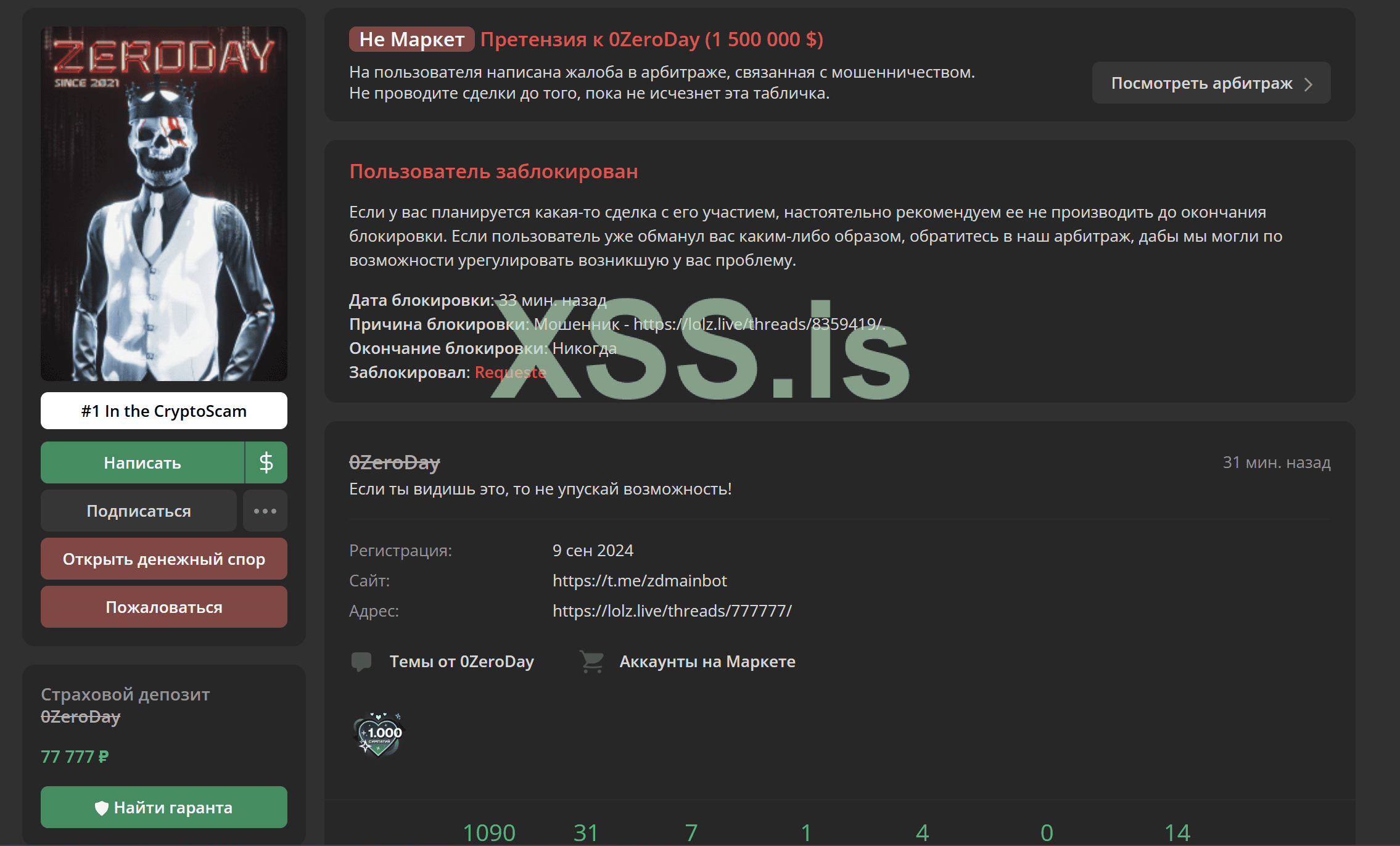The image size is (1400, 846).
Task: Click Открыть денежный спор button
Action: [x=164, y=559]
